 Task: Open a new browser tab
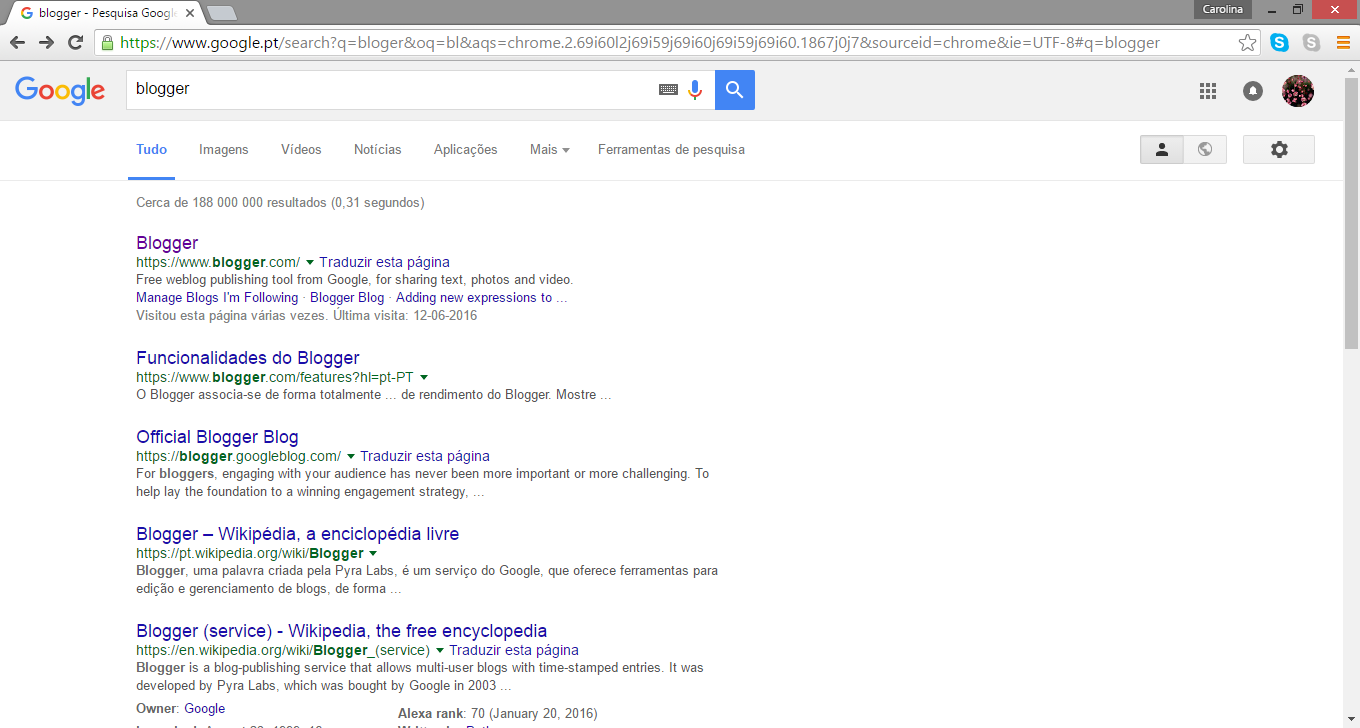tap(222, 13)
